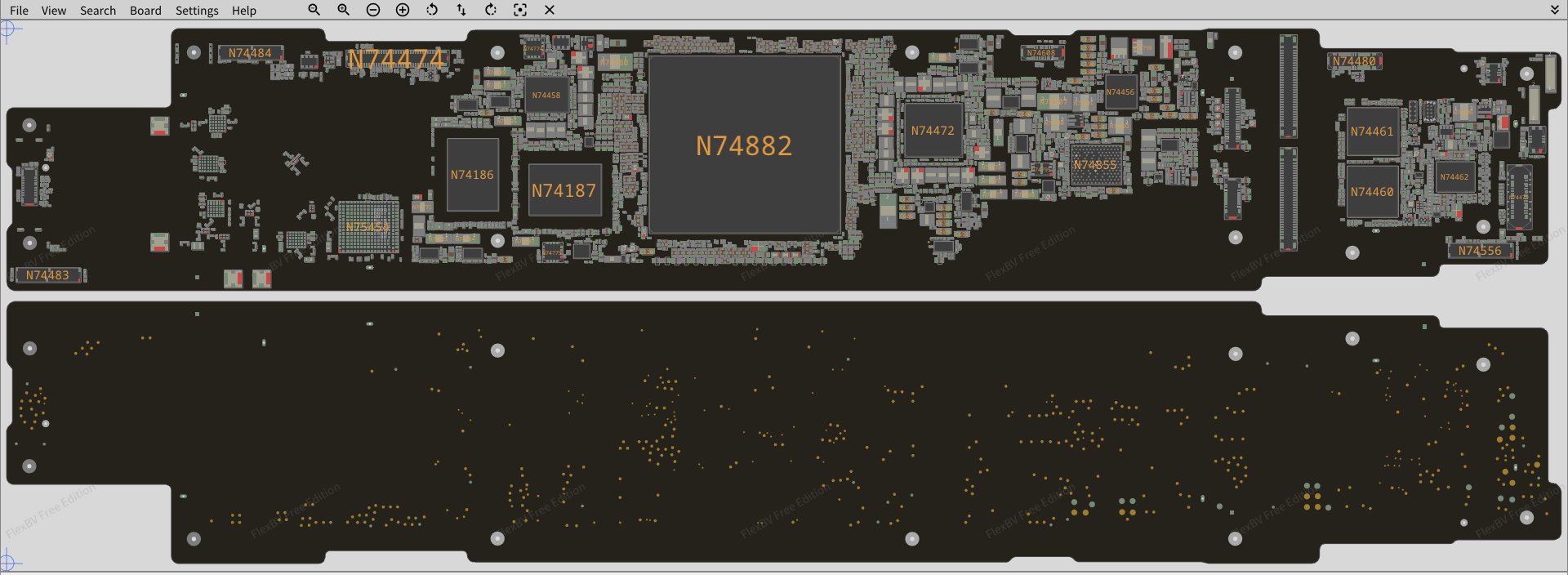
Task: Expand the double-chevron toolbar overflow
Action: click(1555, 10)
